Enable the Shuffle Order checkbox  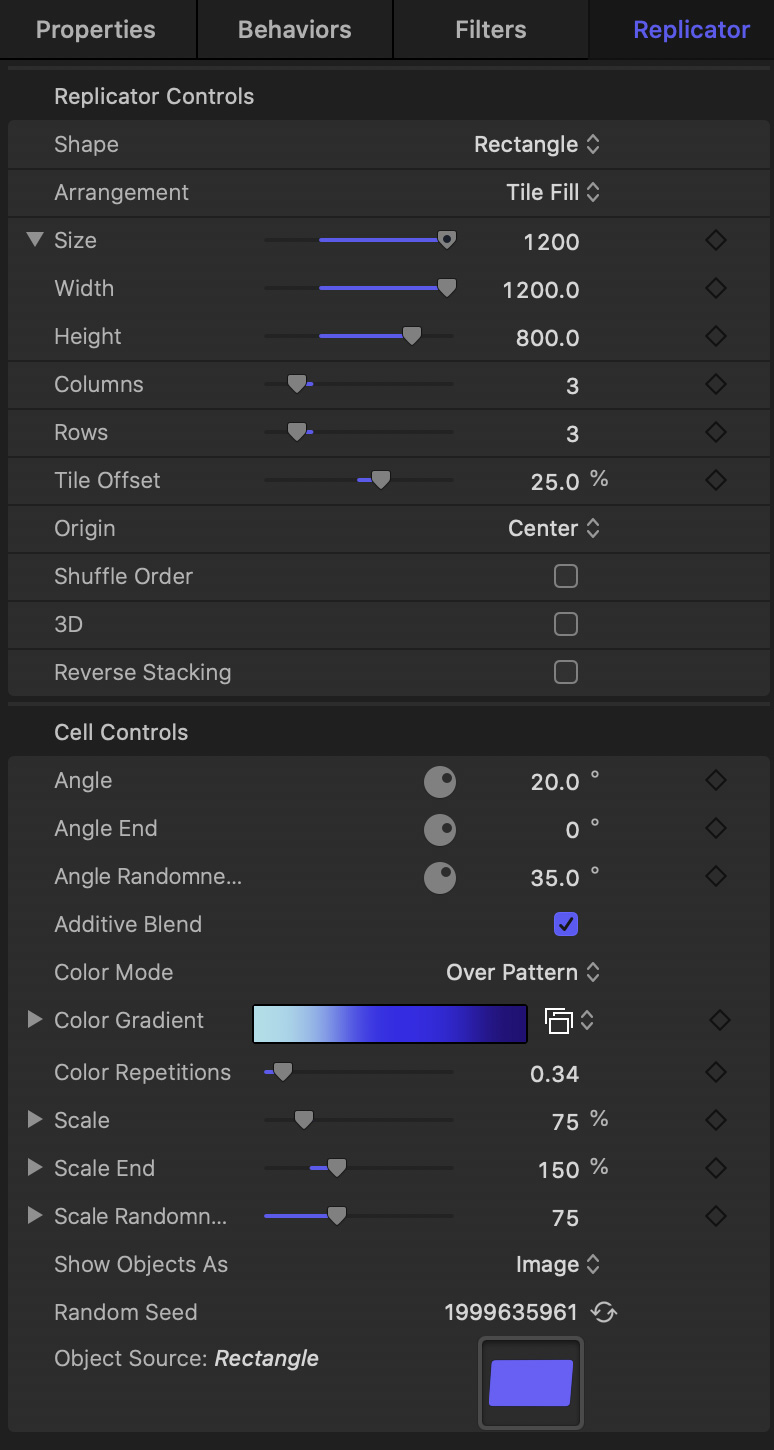[566, 576]
